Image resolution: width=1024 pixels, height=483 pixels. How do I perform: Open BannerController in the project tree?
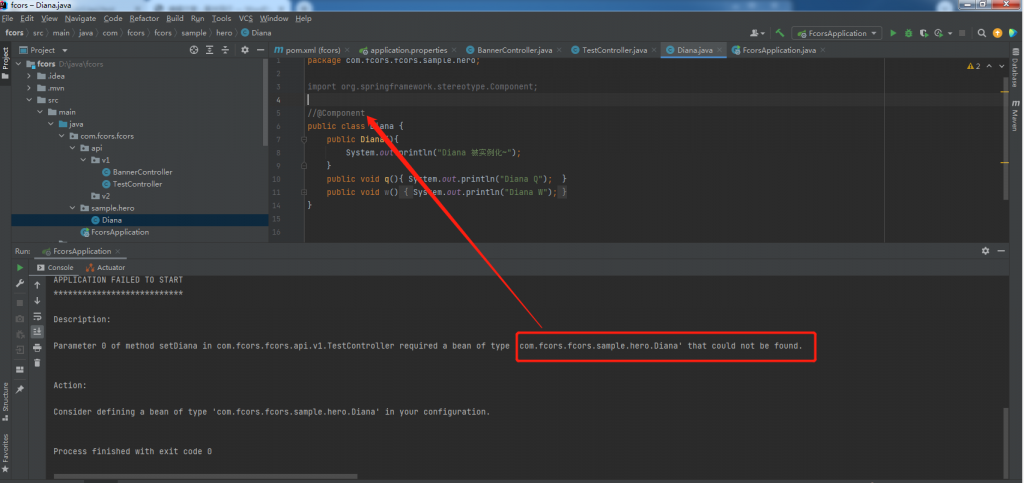pyautogui.click(x=142, y=172)
